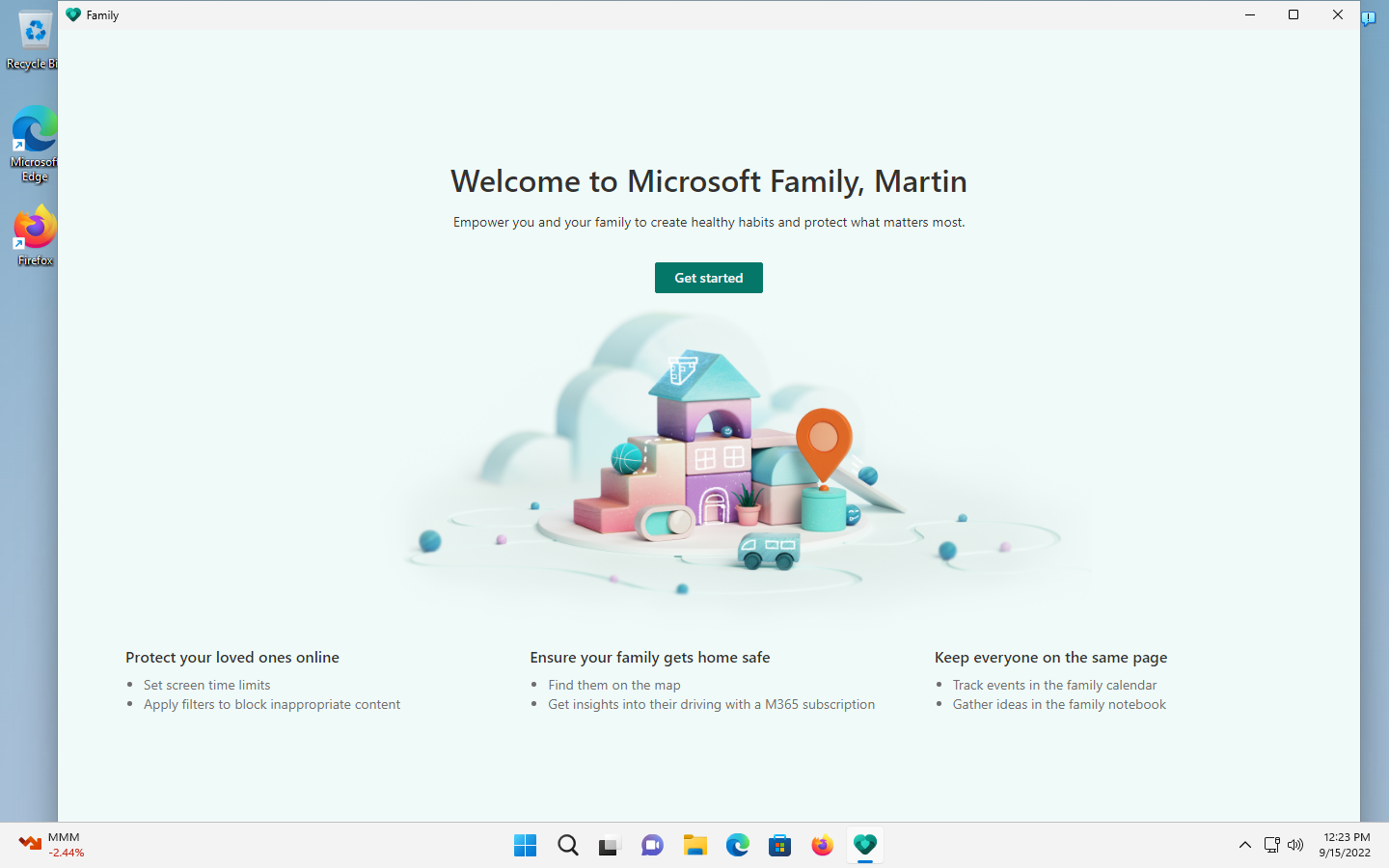
Task: Close the Family window
Action: pyautogui.click(x=1338, y=14)
